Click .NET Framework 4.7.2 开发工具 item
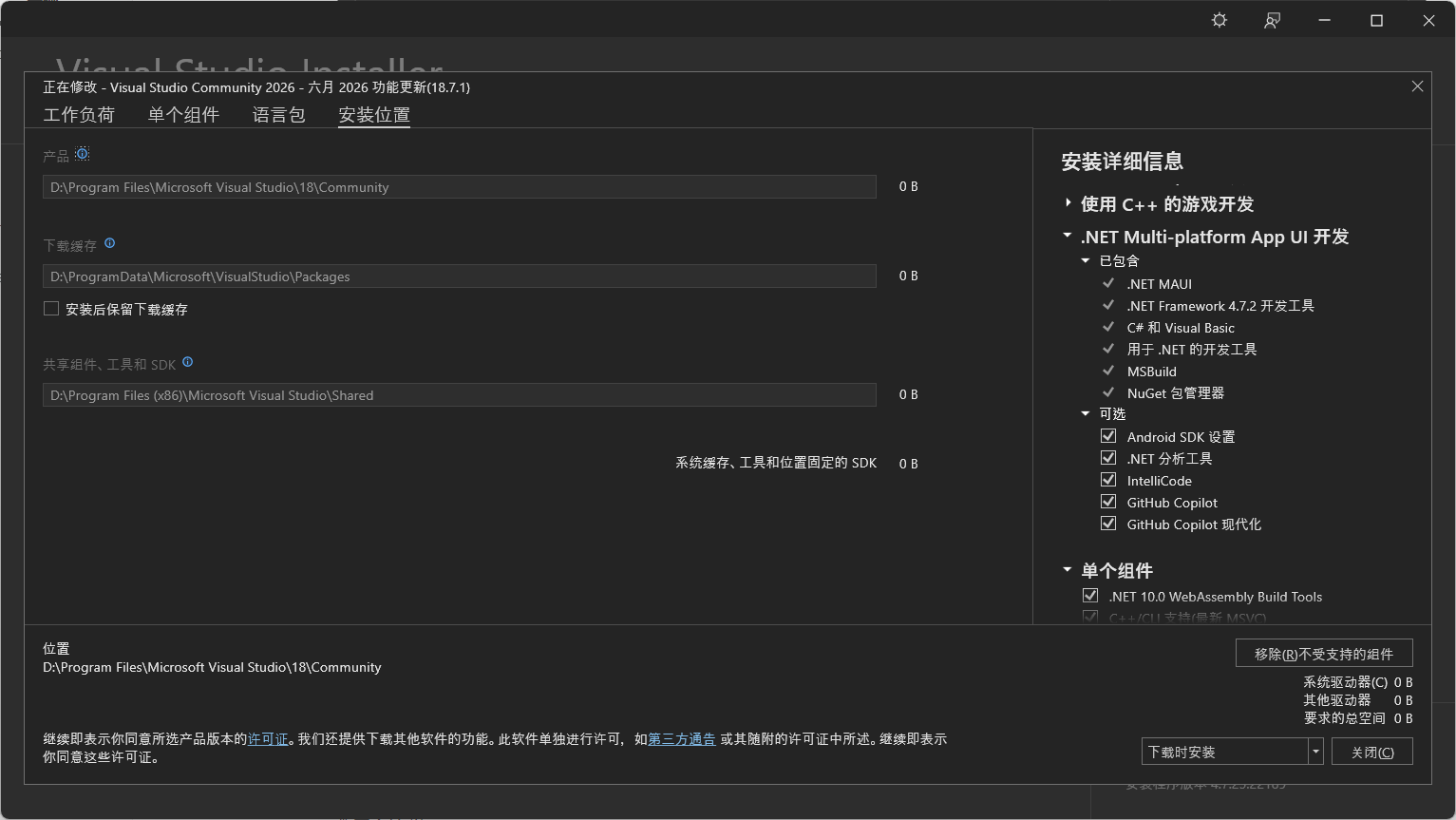Viewport: 1456px width, 820px height. point(1220,305)
